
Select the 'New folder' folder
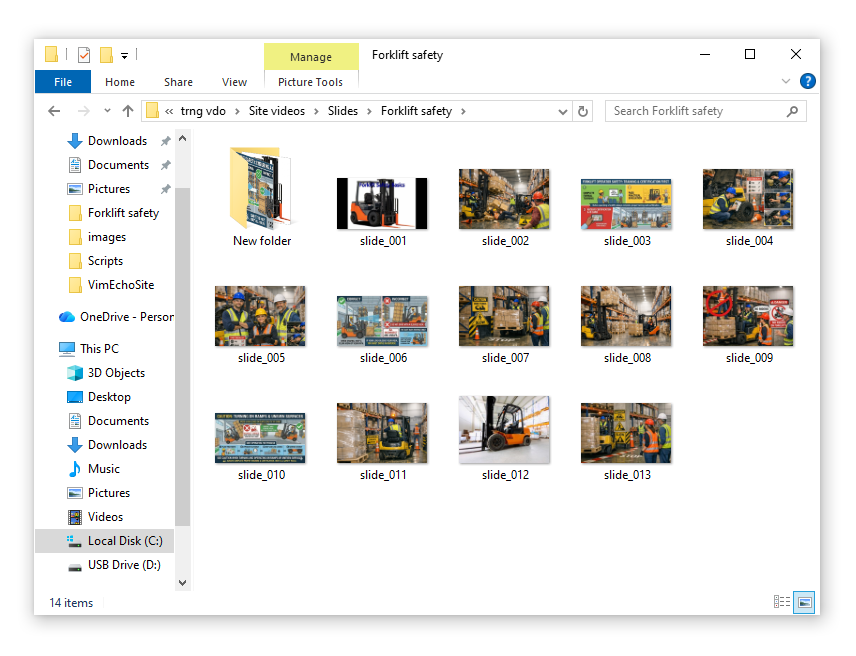262,198
